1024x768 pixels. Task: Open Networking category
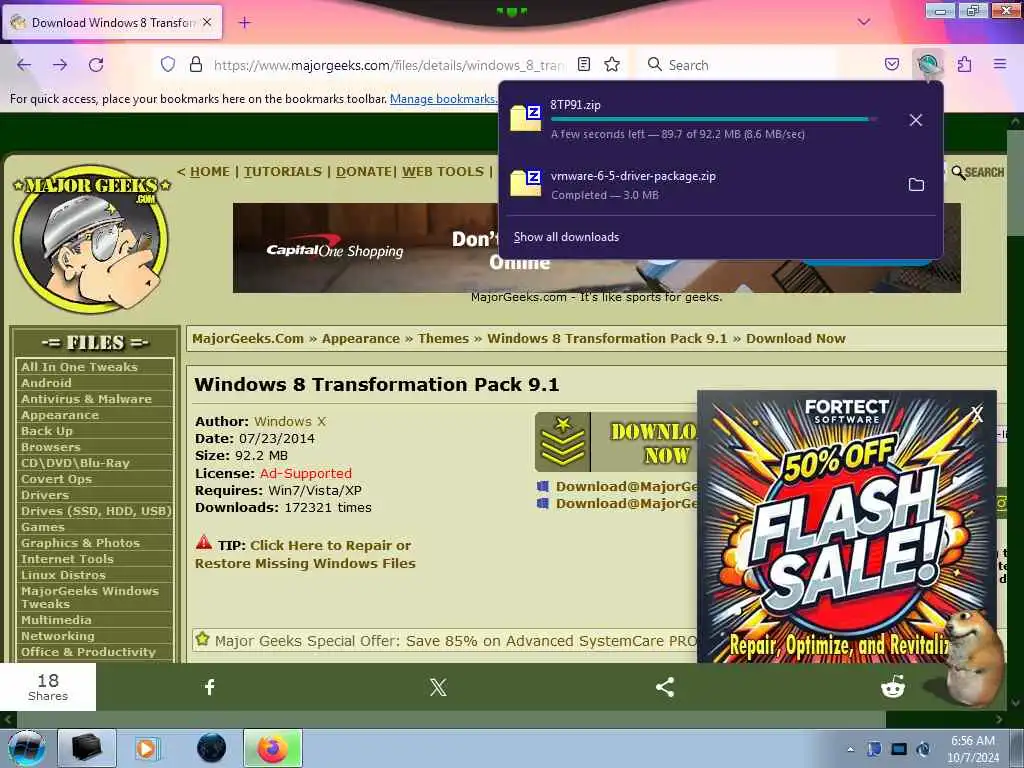57,635
